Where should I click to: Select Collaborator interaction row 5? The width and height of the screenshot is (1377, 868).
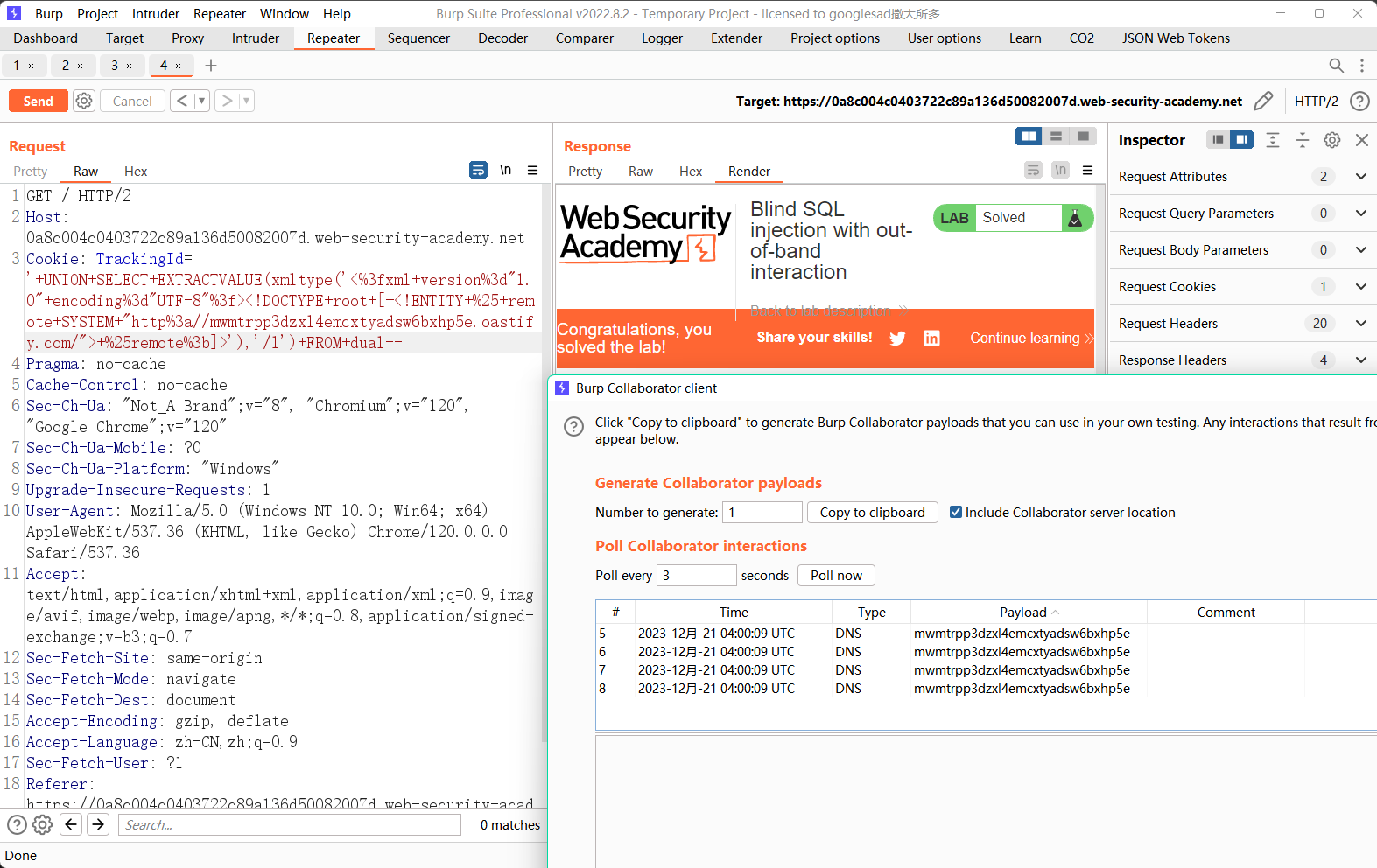point(986,633)
